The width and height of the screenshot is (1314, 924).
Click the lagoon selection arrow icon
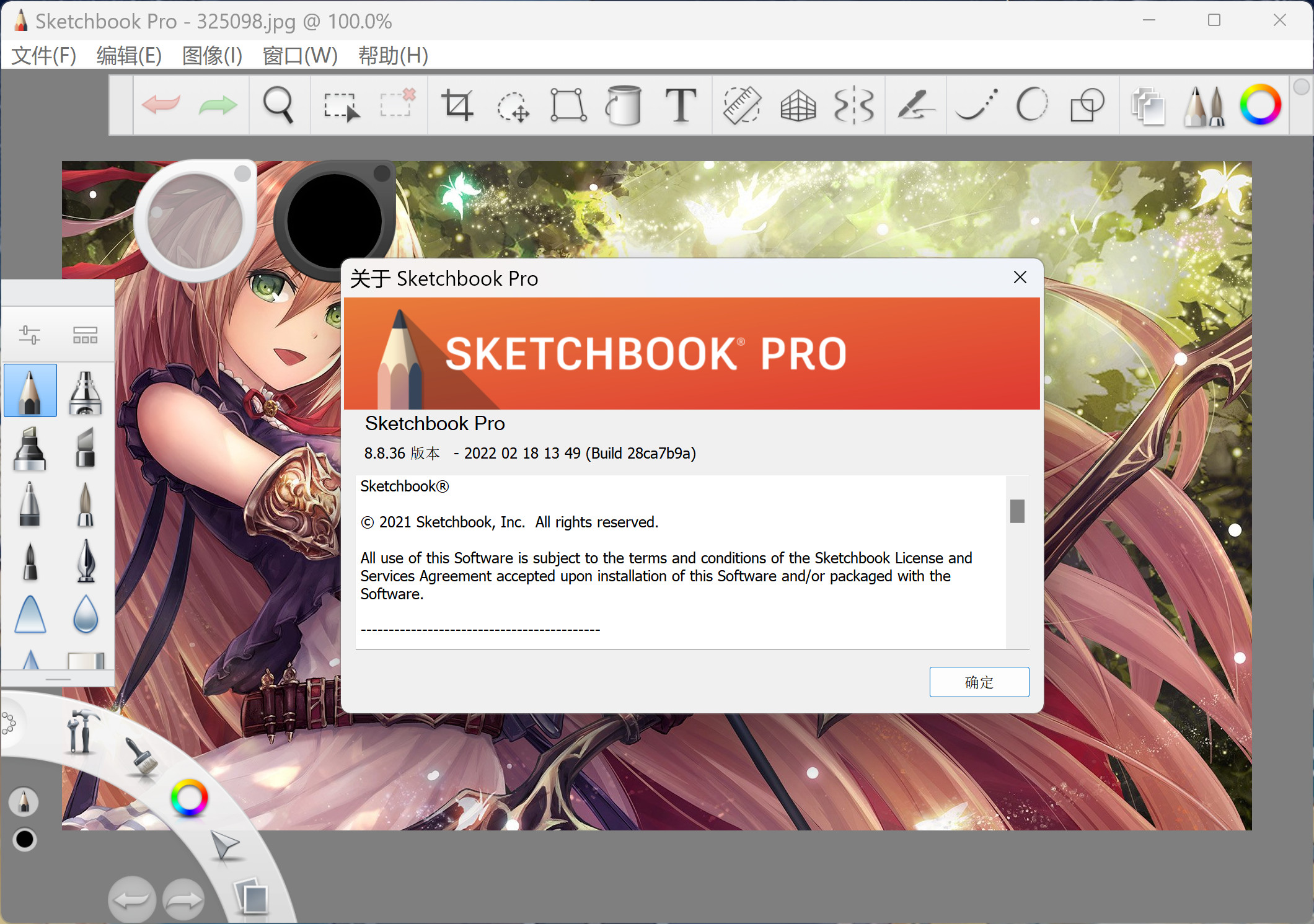click(x=224, y=845)
